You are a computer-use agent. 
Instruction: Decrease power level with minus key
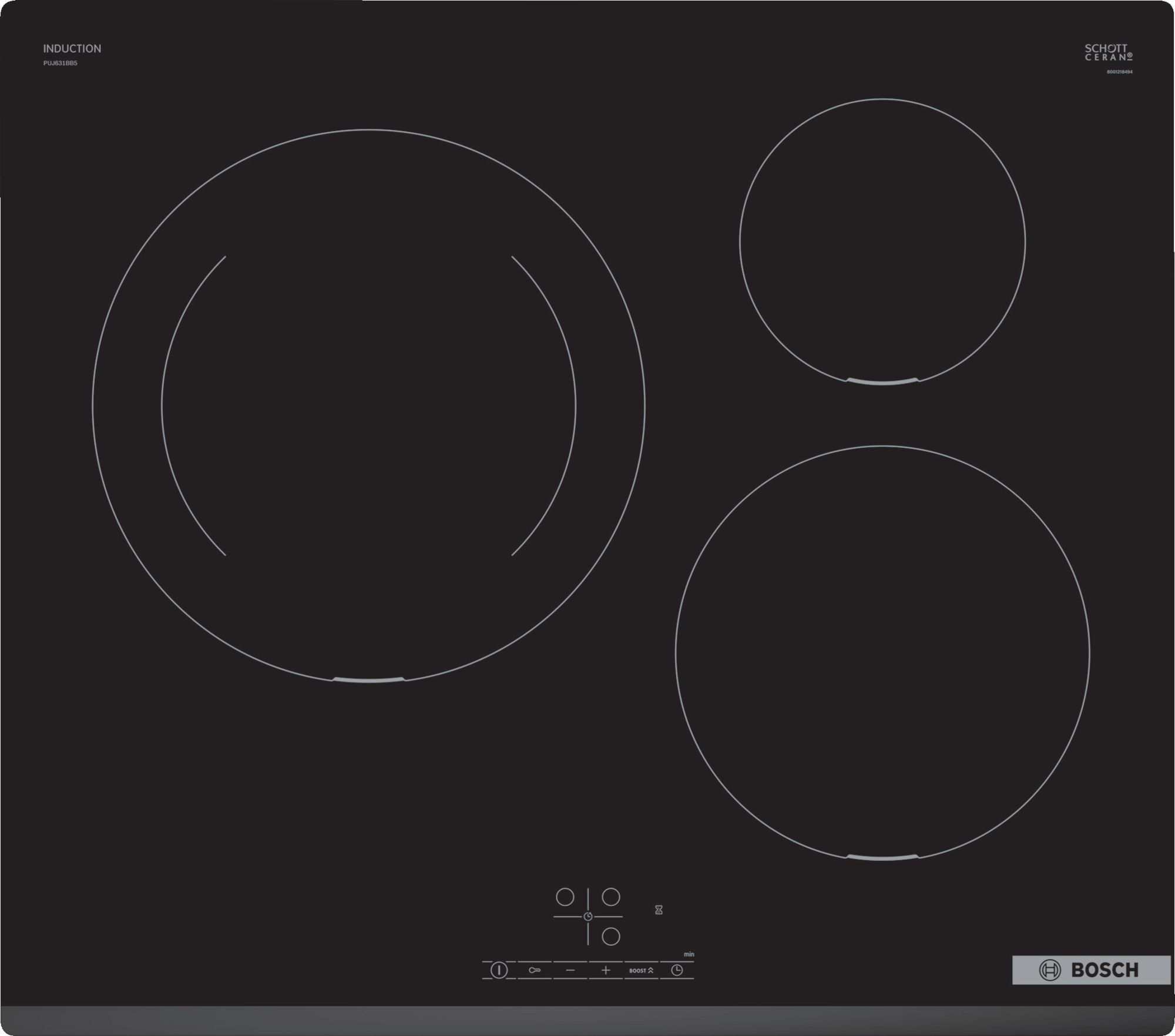570,970
